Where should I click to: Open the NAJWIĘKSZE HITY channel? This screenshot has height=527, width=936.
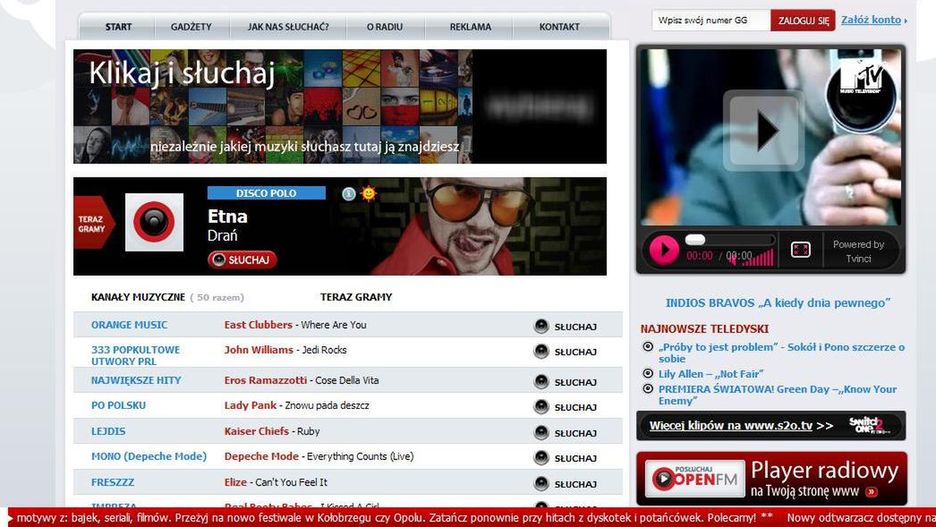pos(136,380)
